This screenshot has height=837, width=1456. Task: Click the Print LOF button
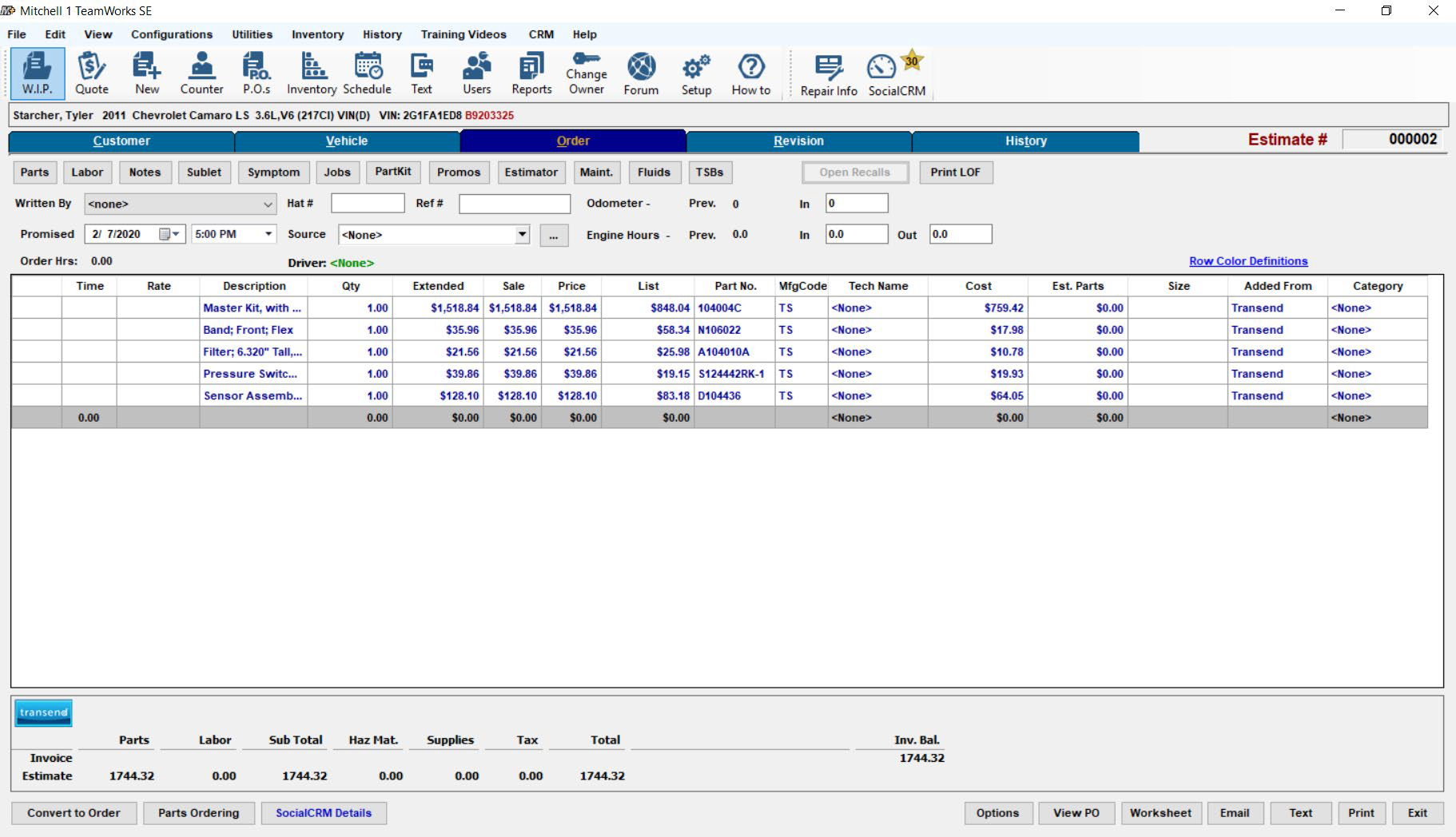pyautogui.click(x=956, y=172)
